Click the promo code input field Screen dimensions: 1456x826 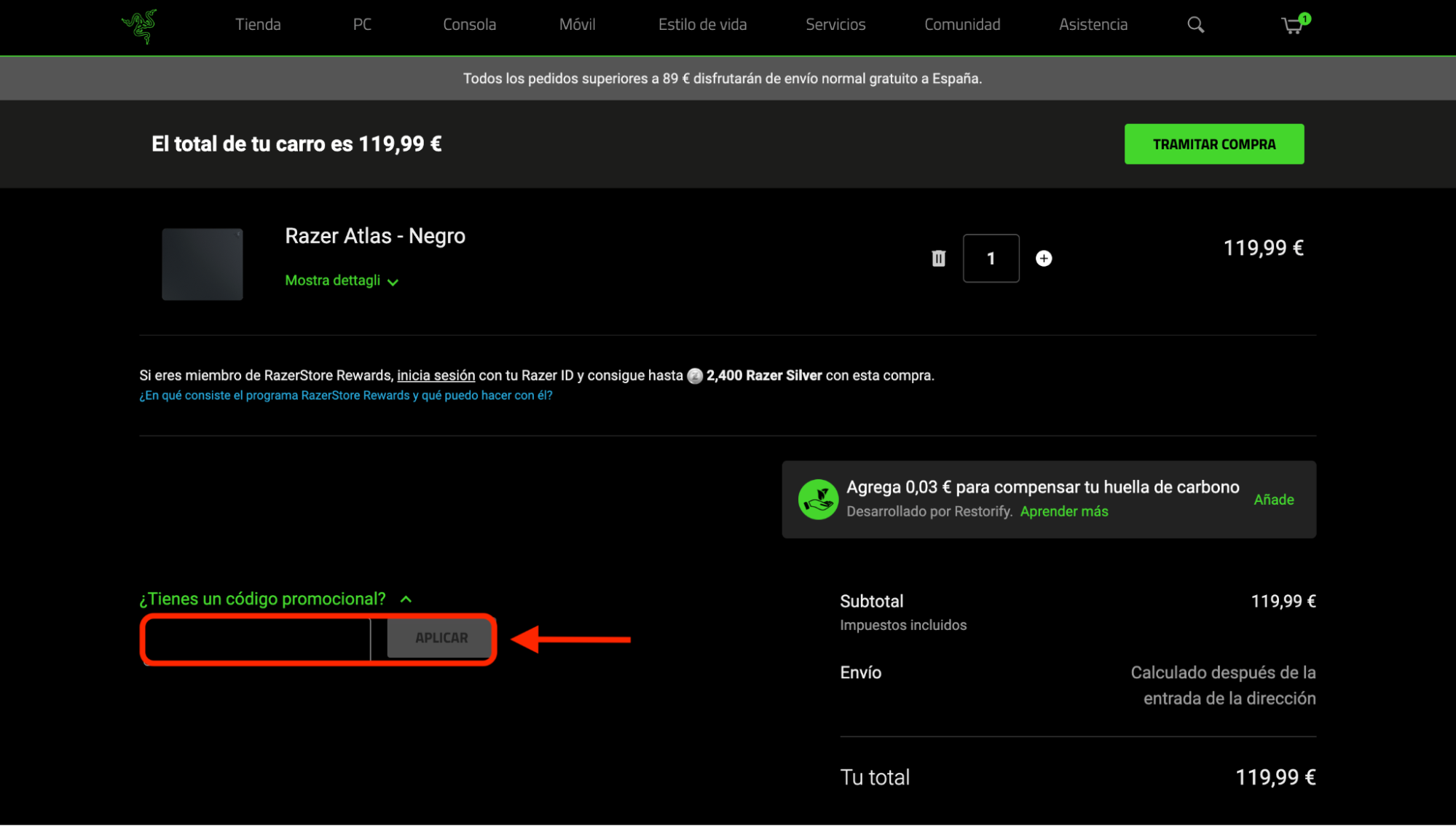pos(258,639)
